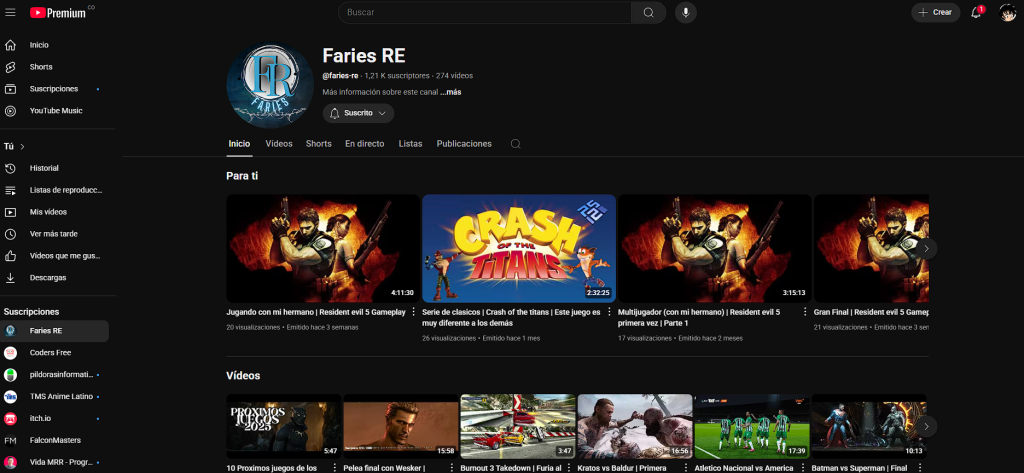Viewport: 1024px width, 473px height.
Task: Play Proximos Juegos 2025 thumbnail
Action: (283, 427)
